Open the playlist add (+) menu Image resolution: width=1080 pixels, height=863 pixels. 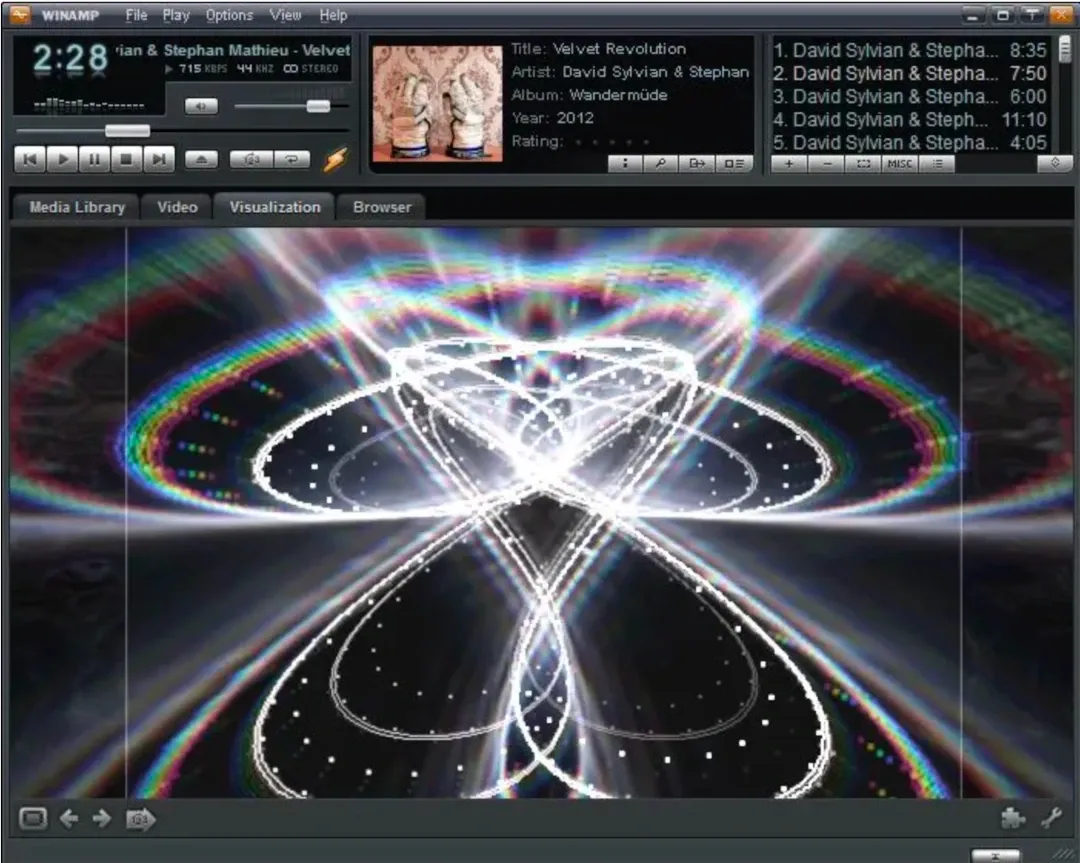(x=789, y=164)
